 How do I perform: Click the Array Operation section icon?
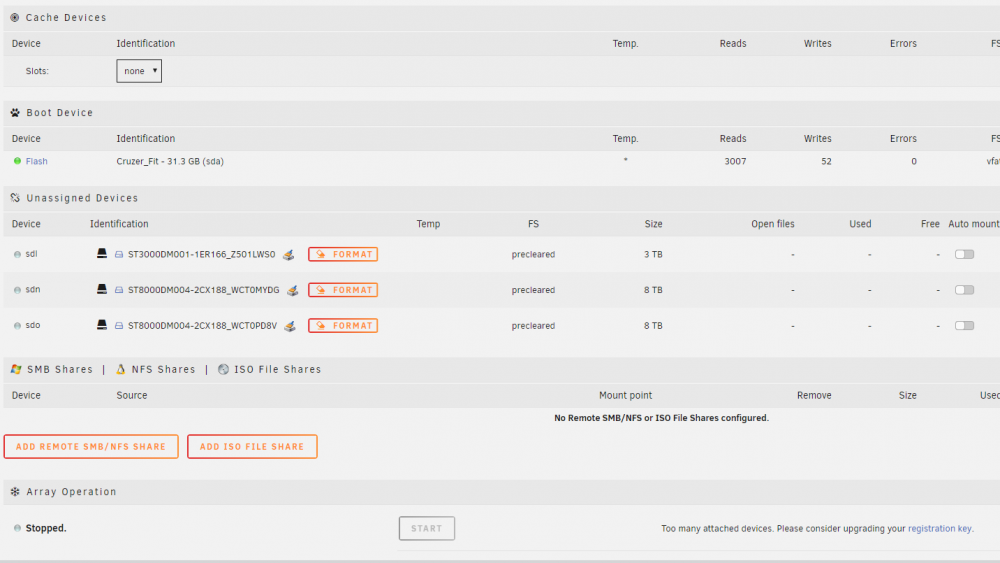15,492
